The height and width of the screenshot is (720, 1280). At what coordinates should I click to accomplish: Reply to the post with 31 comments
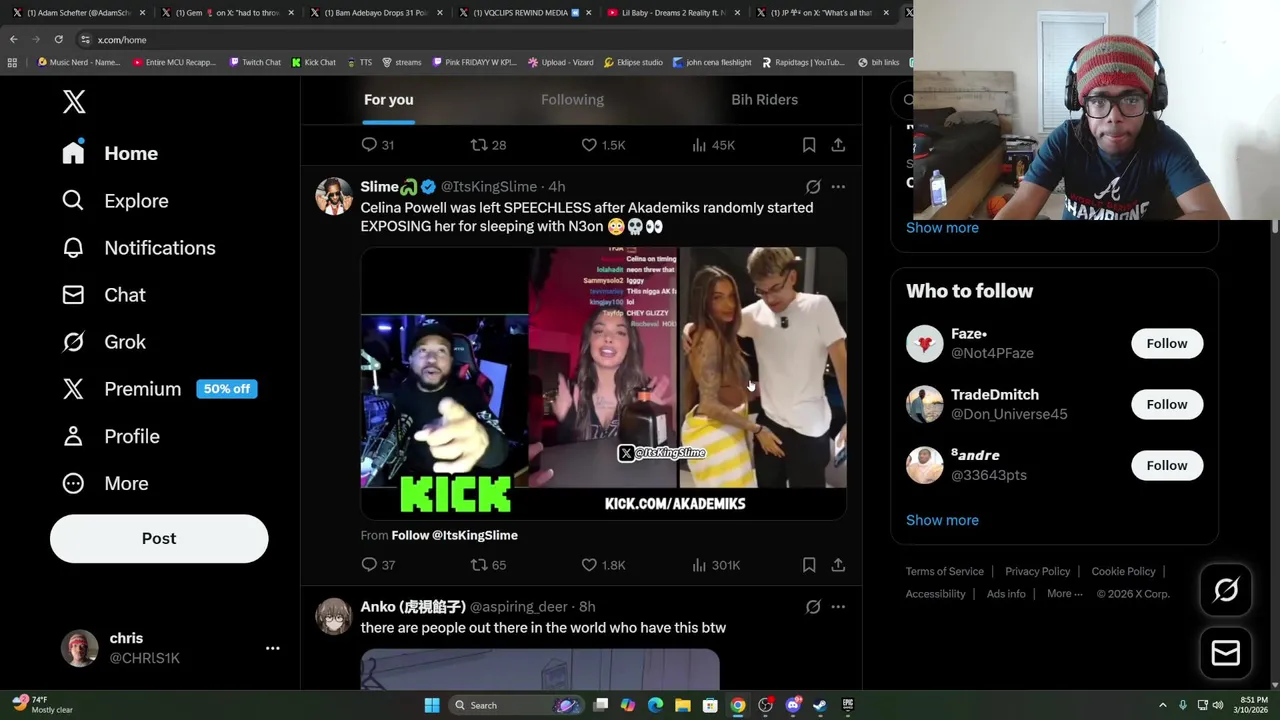[x=377, y=145]
